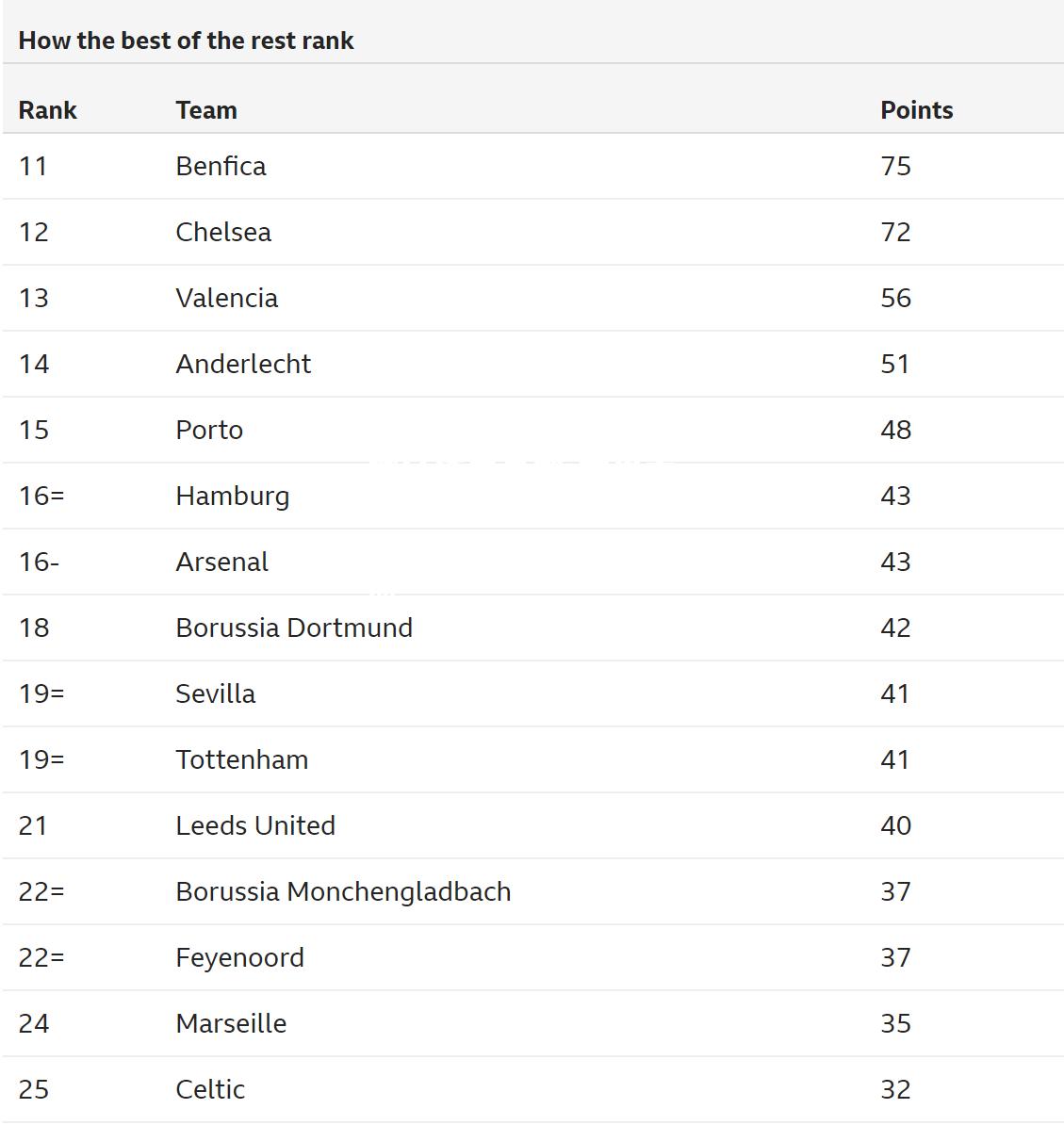
Task: Click on Sevilla team cell
Action: click(216, 693)
